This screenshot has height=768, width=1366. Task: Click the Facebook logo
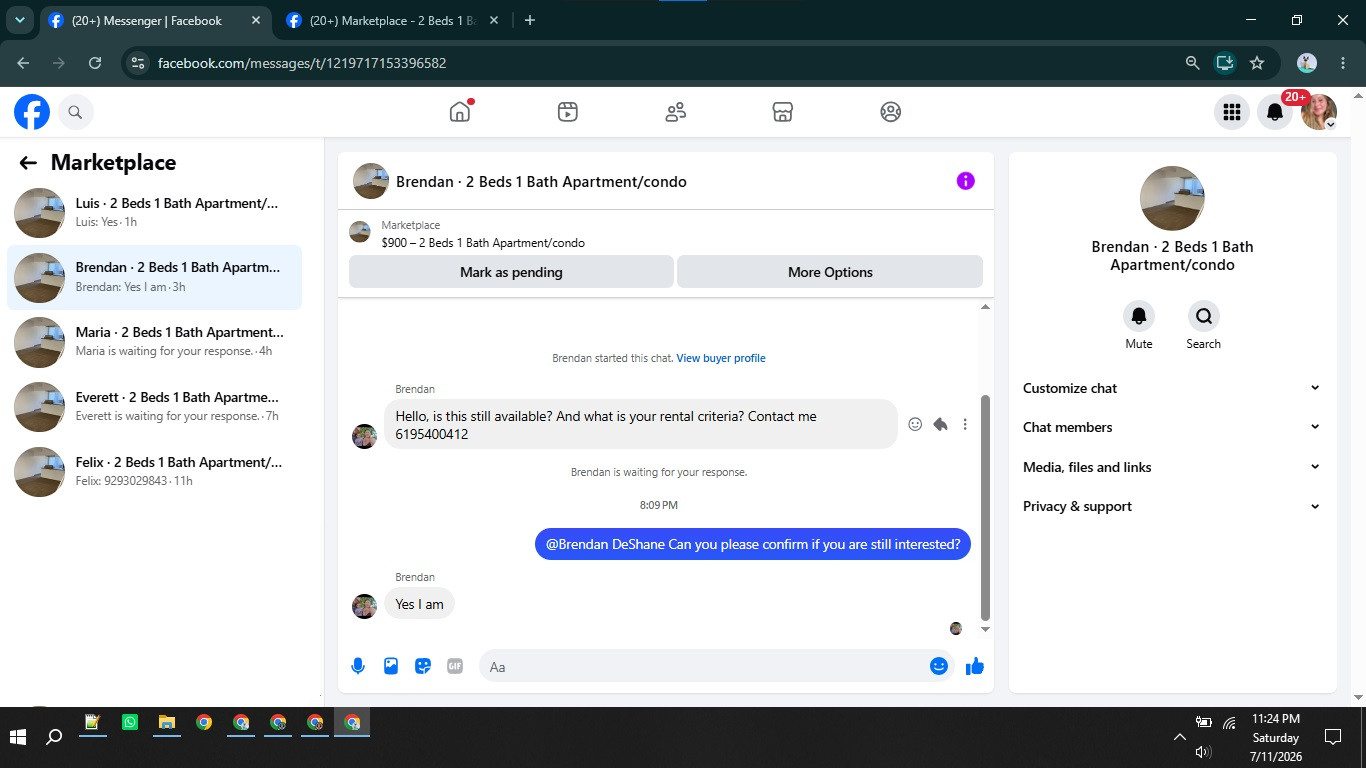pyautogui.click(x=32, y=112)
